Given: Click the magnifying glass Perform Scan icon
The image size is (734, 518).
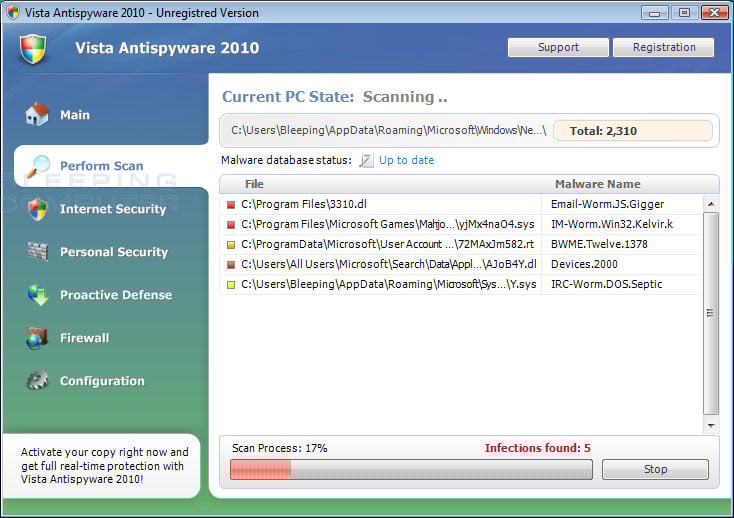Looking at the screenshot, I should [x=38, y=167].
